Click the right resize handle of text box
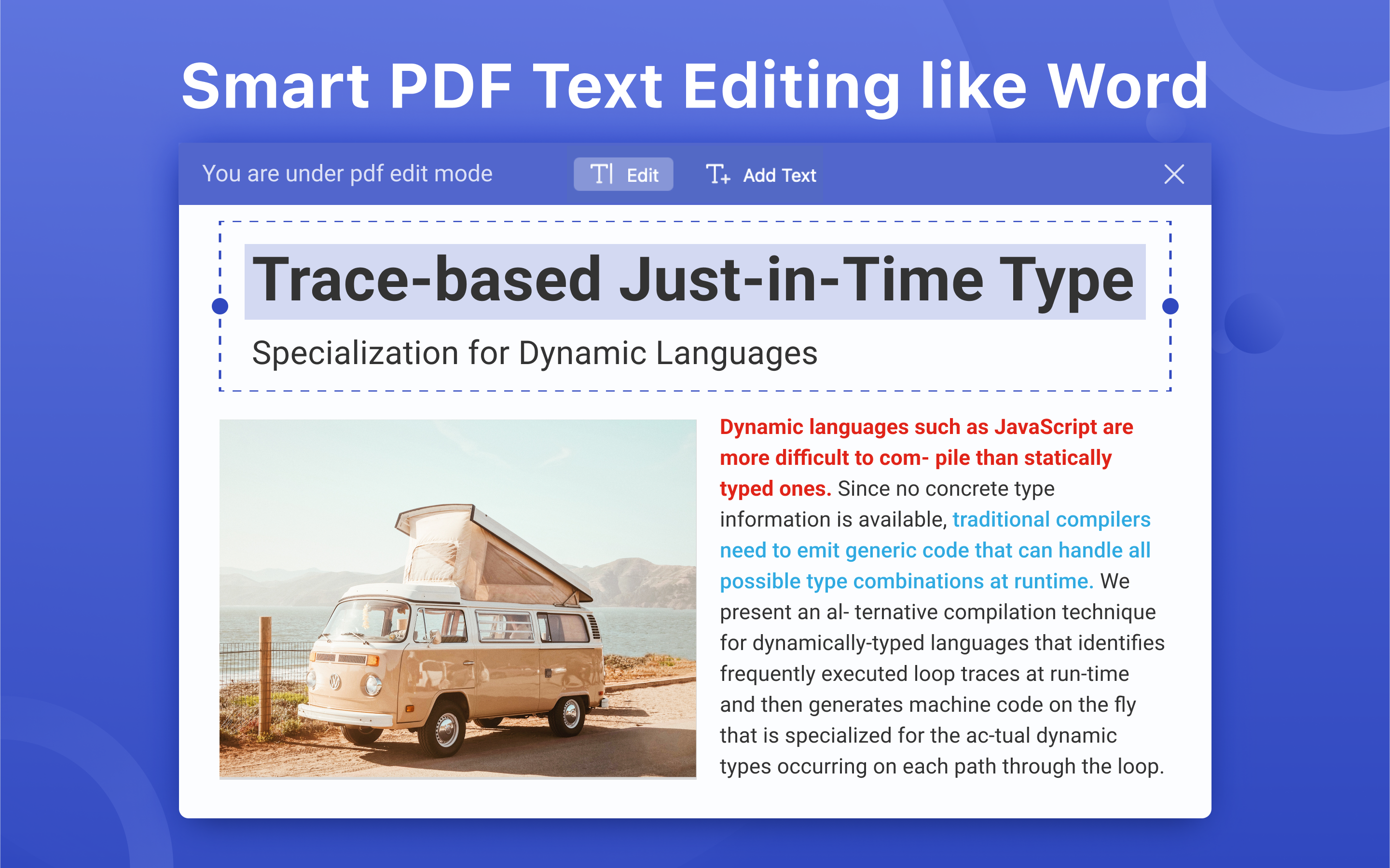This screenshot has width=1390, height=868. (1170, 306)
